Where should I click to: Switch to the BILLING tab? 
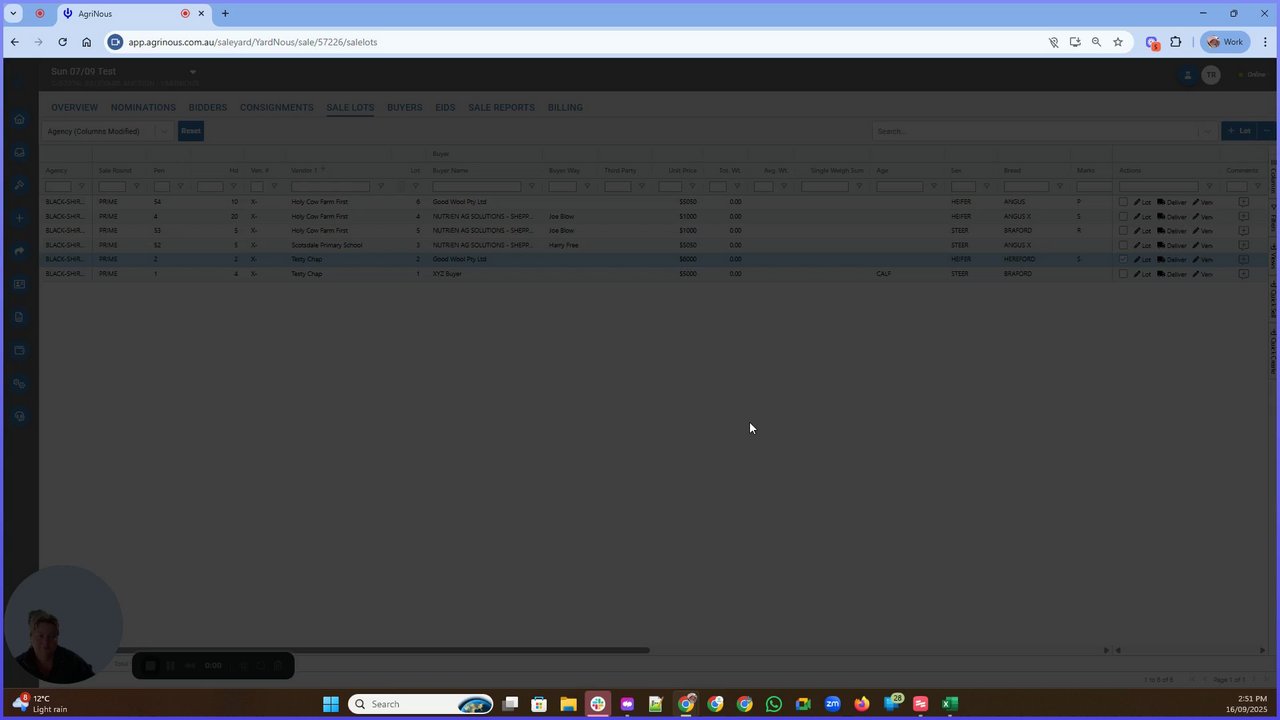[565, 107]
